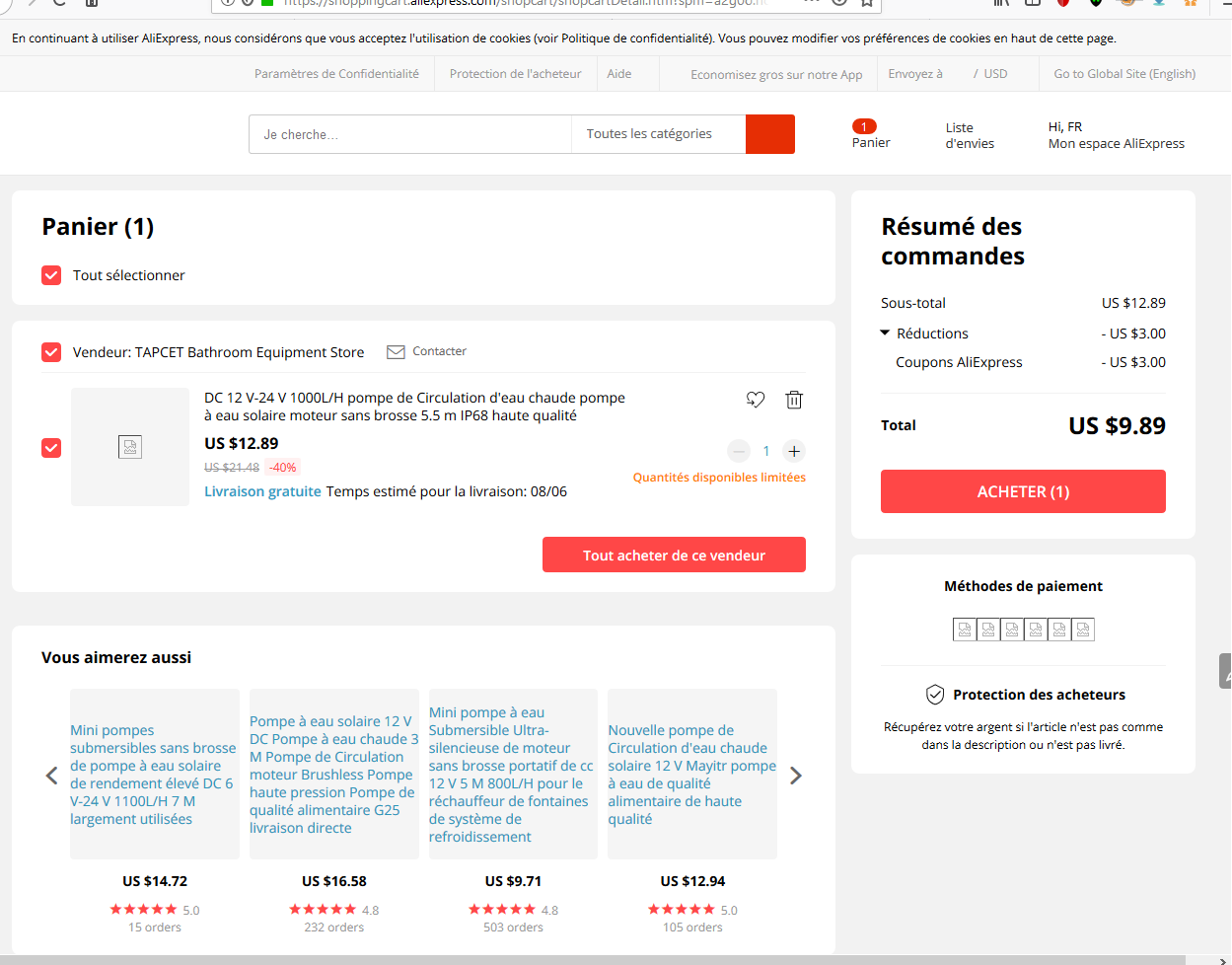Screen dimensions: 1232x965
Task: Open Toutes les catégories dropdown
Action: (x=658, y=134)
